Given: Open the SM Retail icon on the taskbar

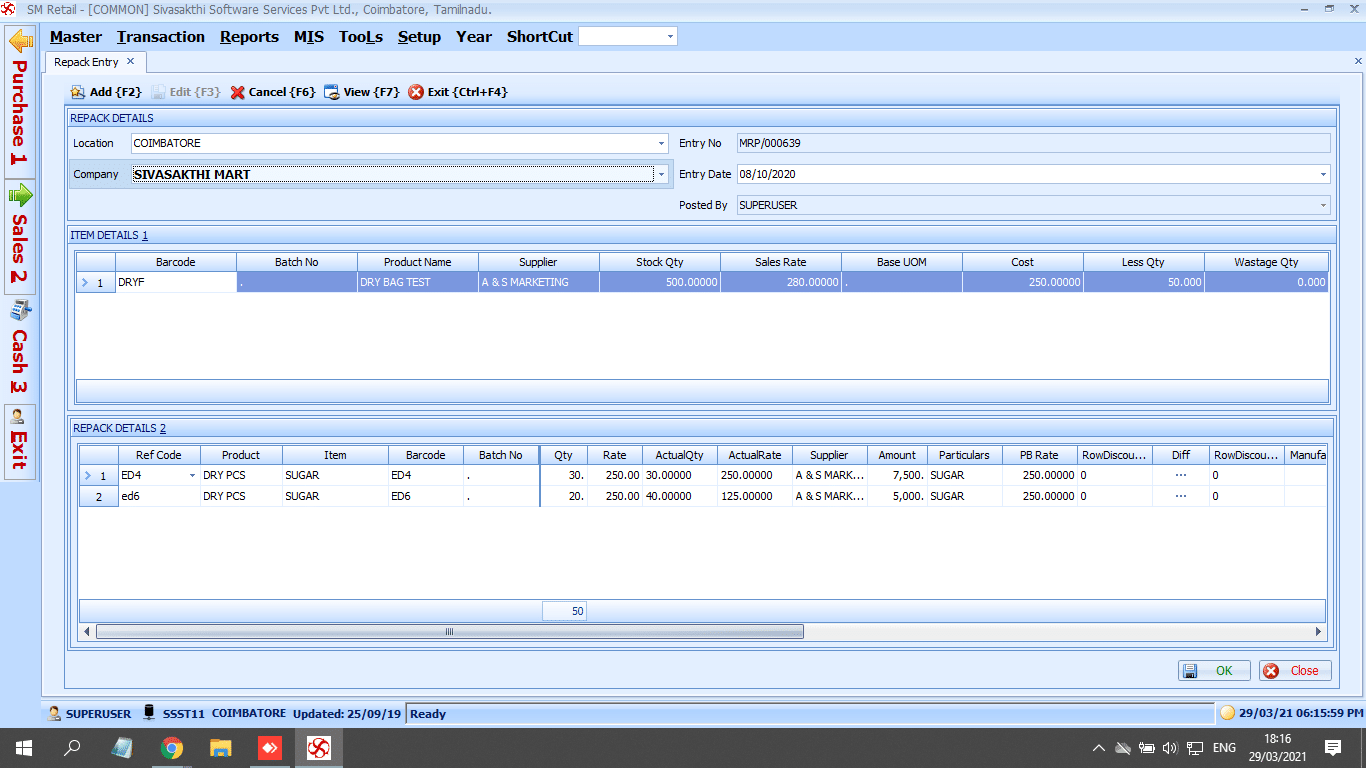Looking at the screenshot, I should (318, 747).
